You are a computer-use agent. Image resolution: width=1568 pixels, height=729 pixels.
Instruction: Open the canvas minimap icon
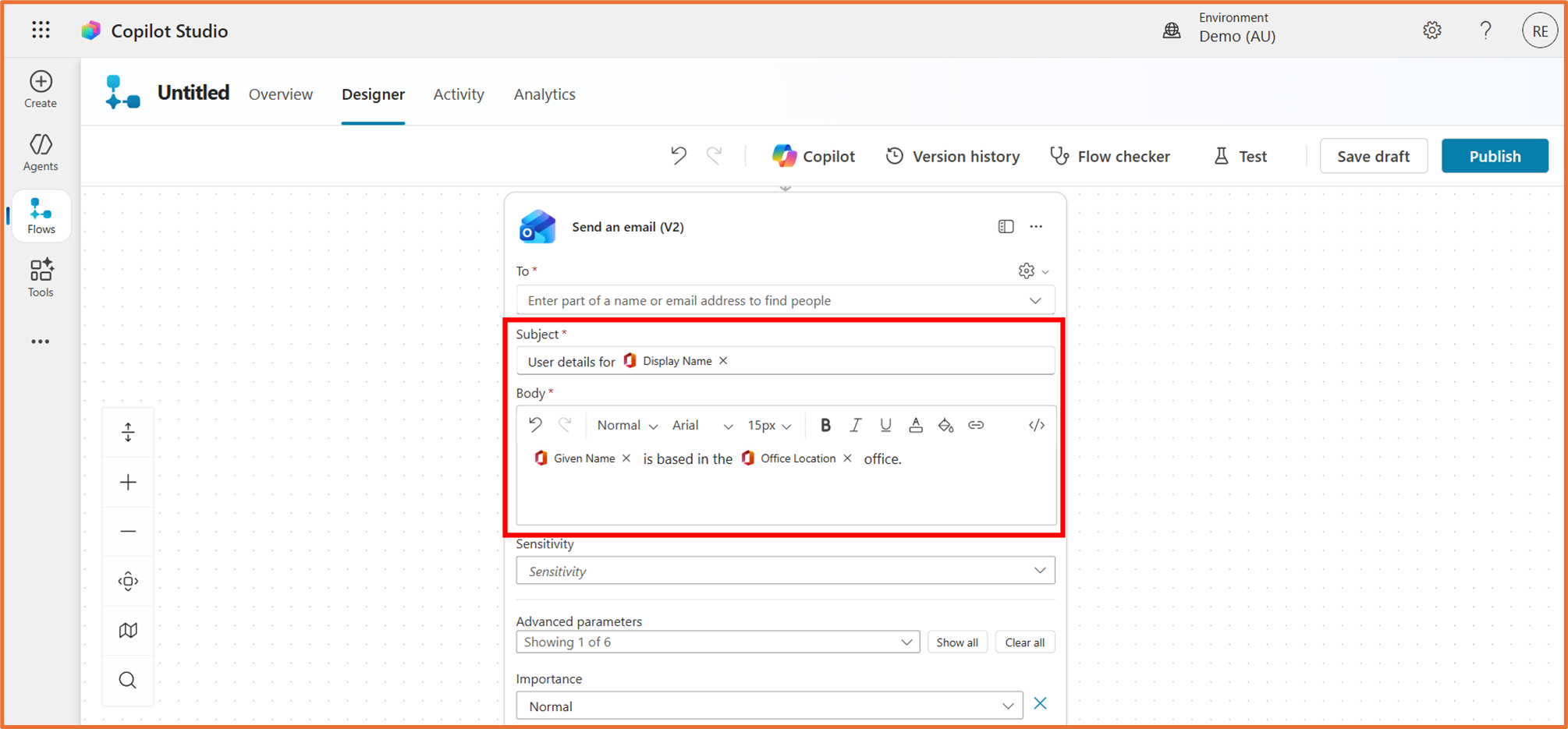128,630
